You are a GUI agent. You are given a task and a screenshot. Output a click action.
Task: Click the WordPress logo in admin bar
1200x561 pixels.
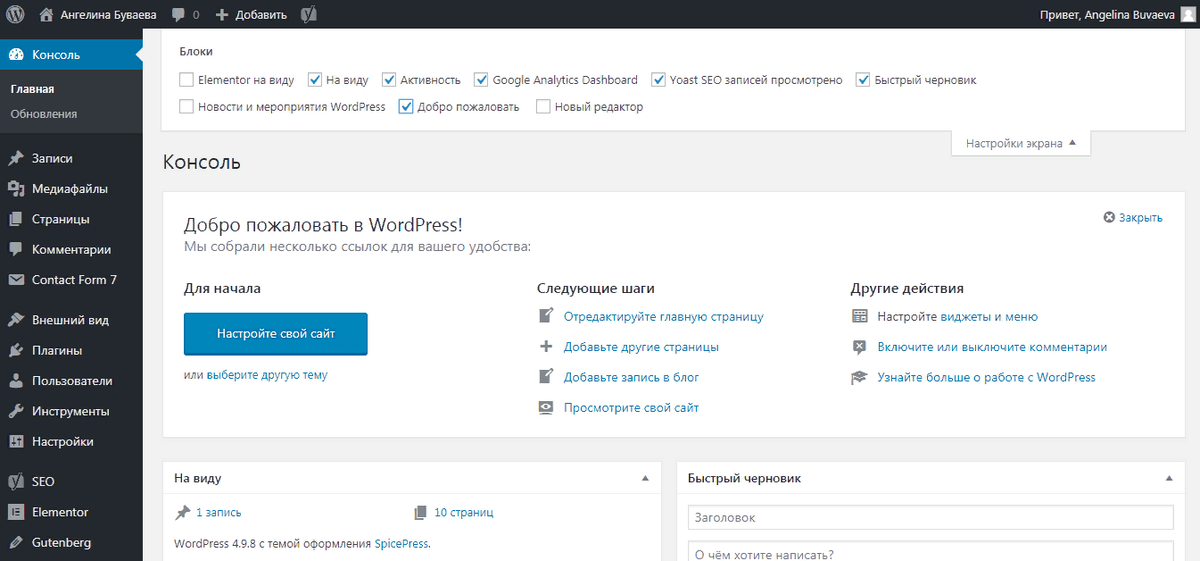[15, 15]
